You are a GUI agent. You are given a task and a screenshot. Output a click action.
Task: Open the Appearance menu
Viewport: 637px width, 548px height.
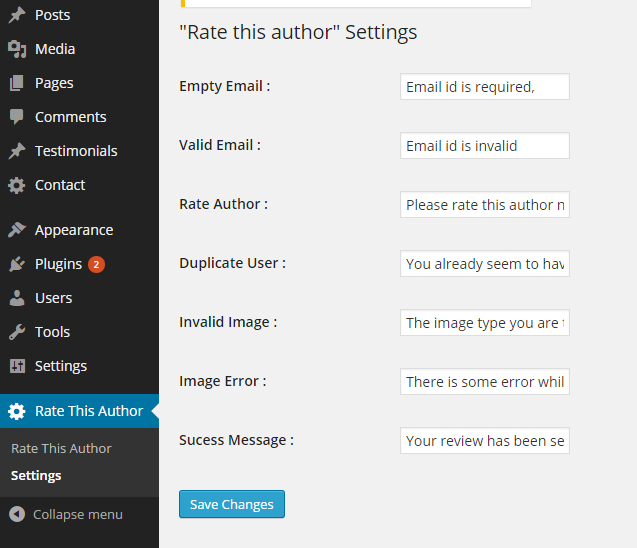pyautogui.click(x=79, y=230)
